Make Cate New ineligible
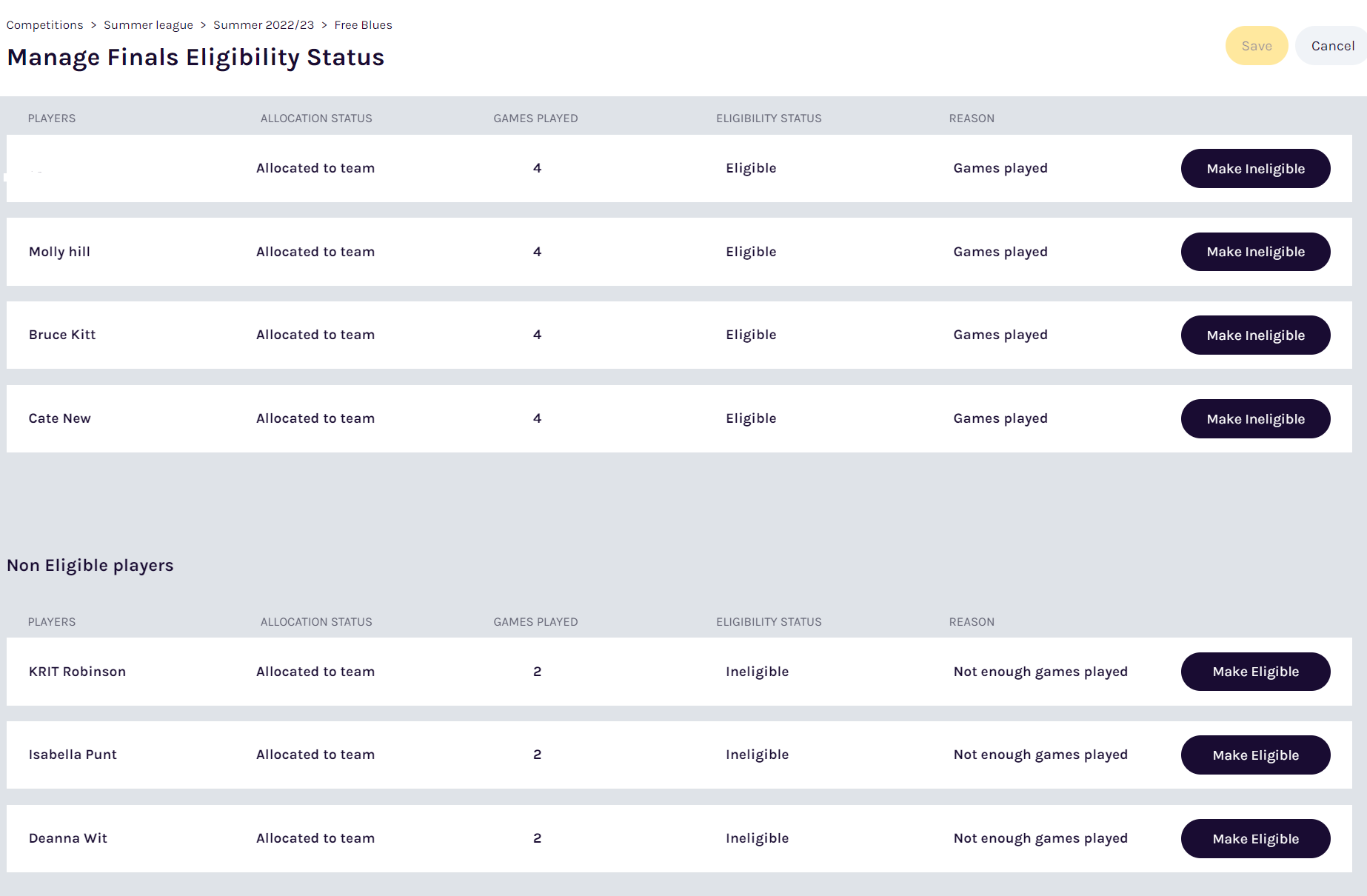The image size is (1367, 896). [1255, 418]
